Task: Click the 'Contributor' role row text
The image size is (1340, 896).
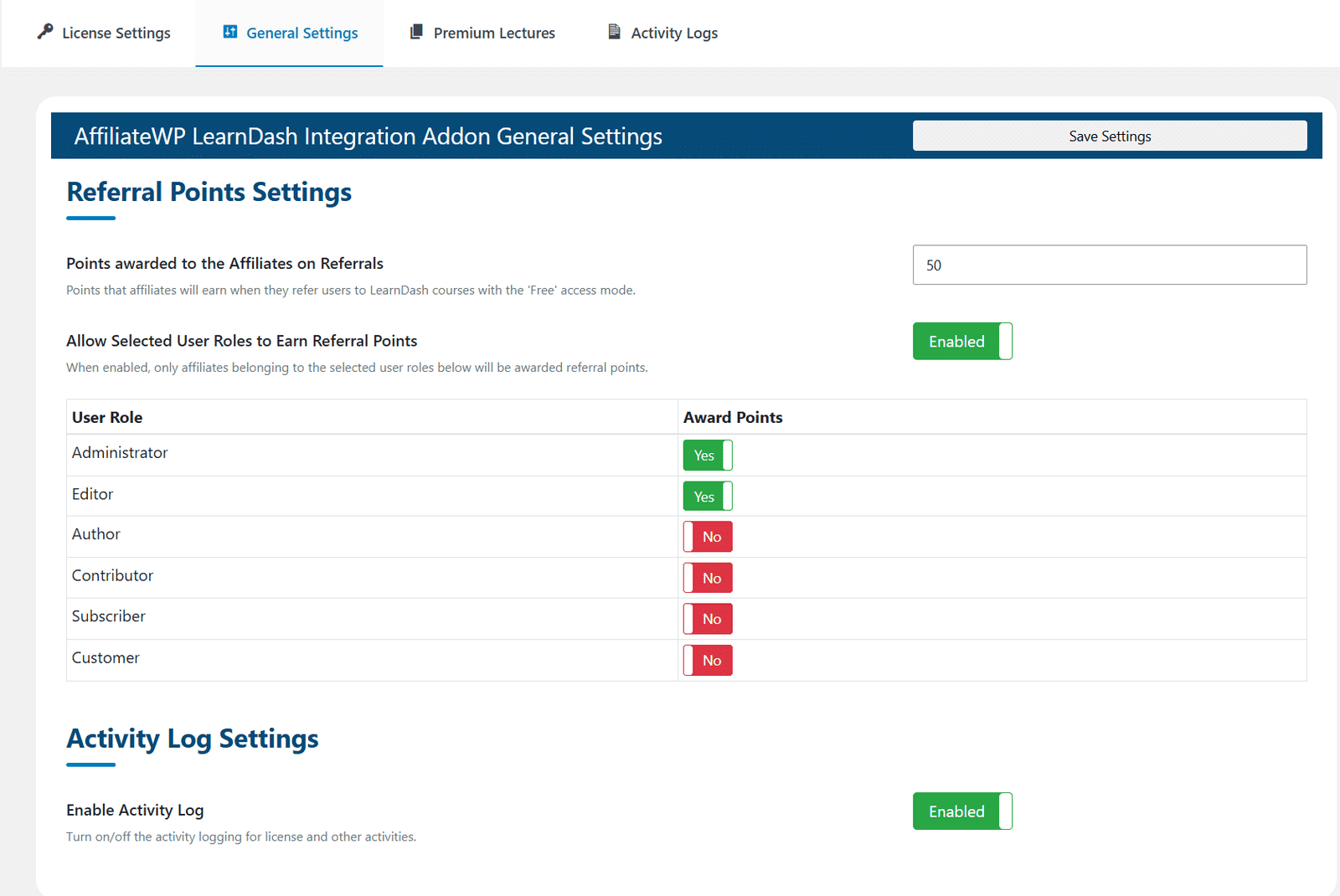Action: pos(112,575)
